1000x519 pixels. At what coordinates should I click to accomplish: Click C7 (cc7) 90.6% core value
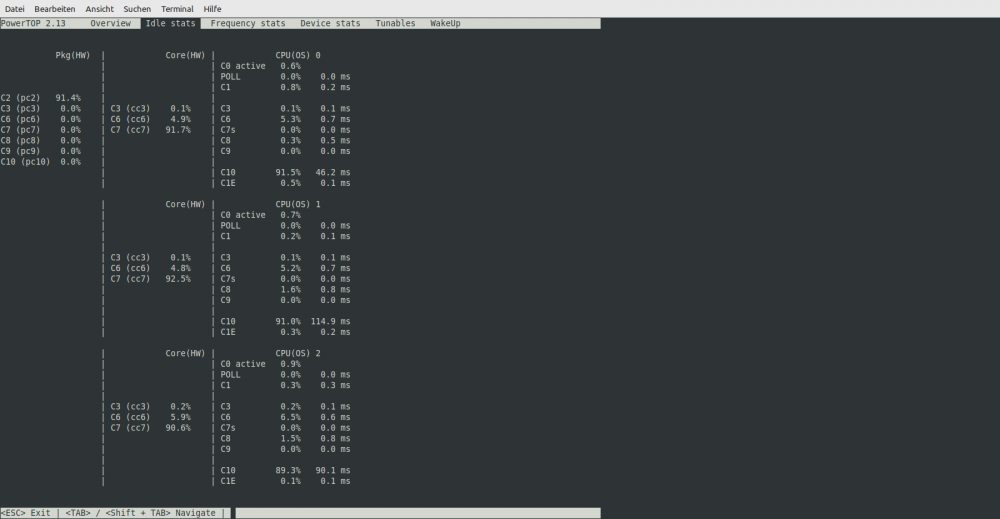[x=151, y=428]
